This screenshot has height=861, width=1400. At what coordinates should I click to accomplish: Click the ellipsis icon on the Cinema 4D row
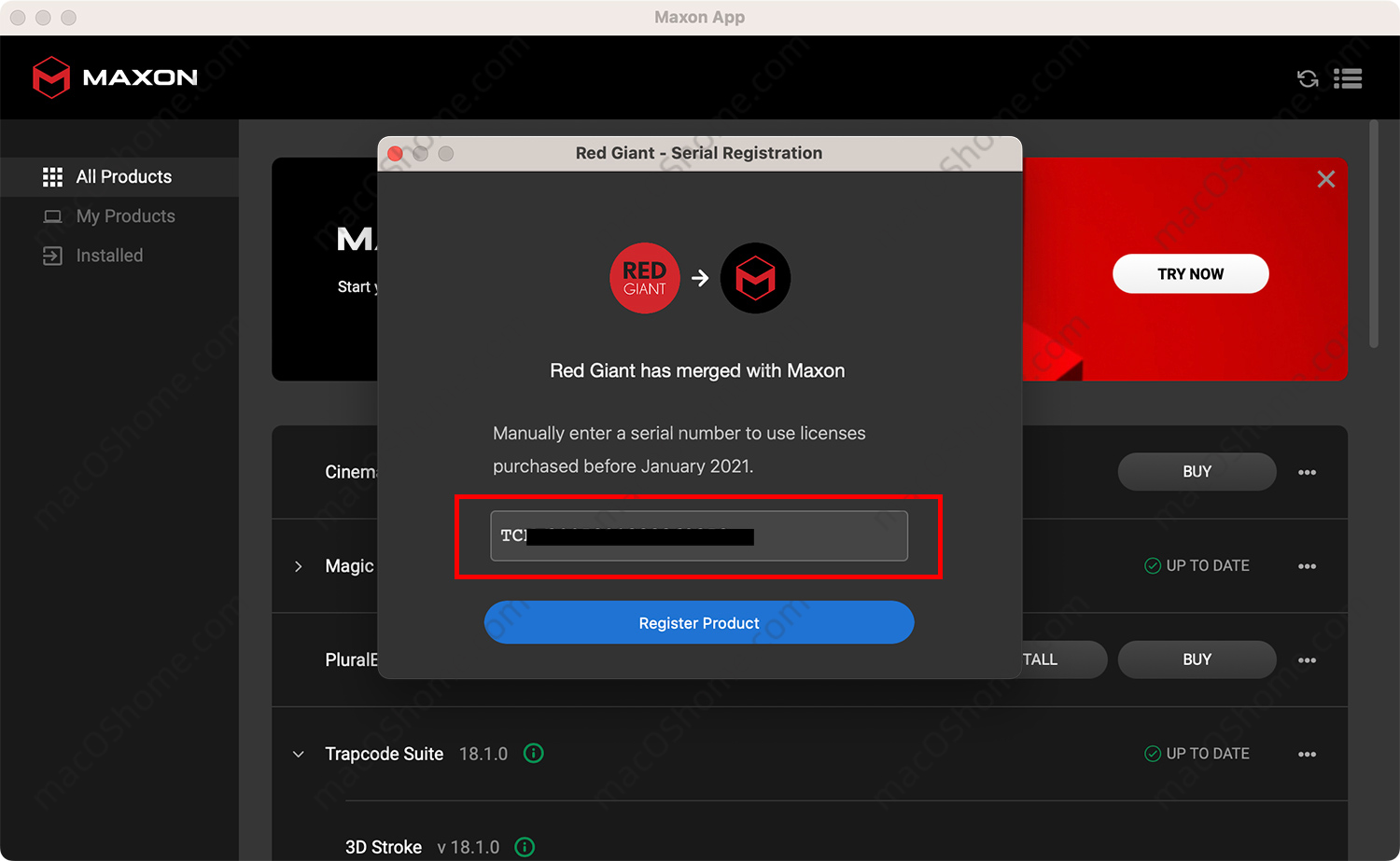[1307, 472]
